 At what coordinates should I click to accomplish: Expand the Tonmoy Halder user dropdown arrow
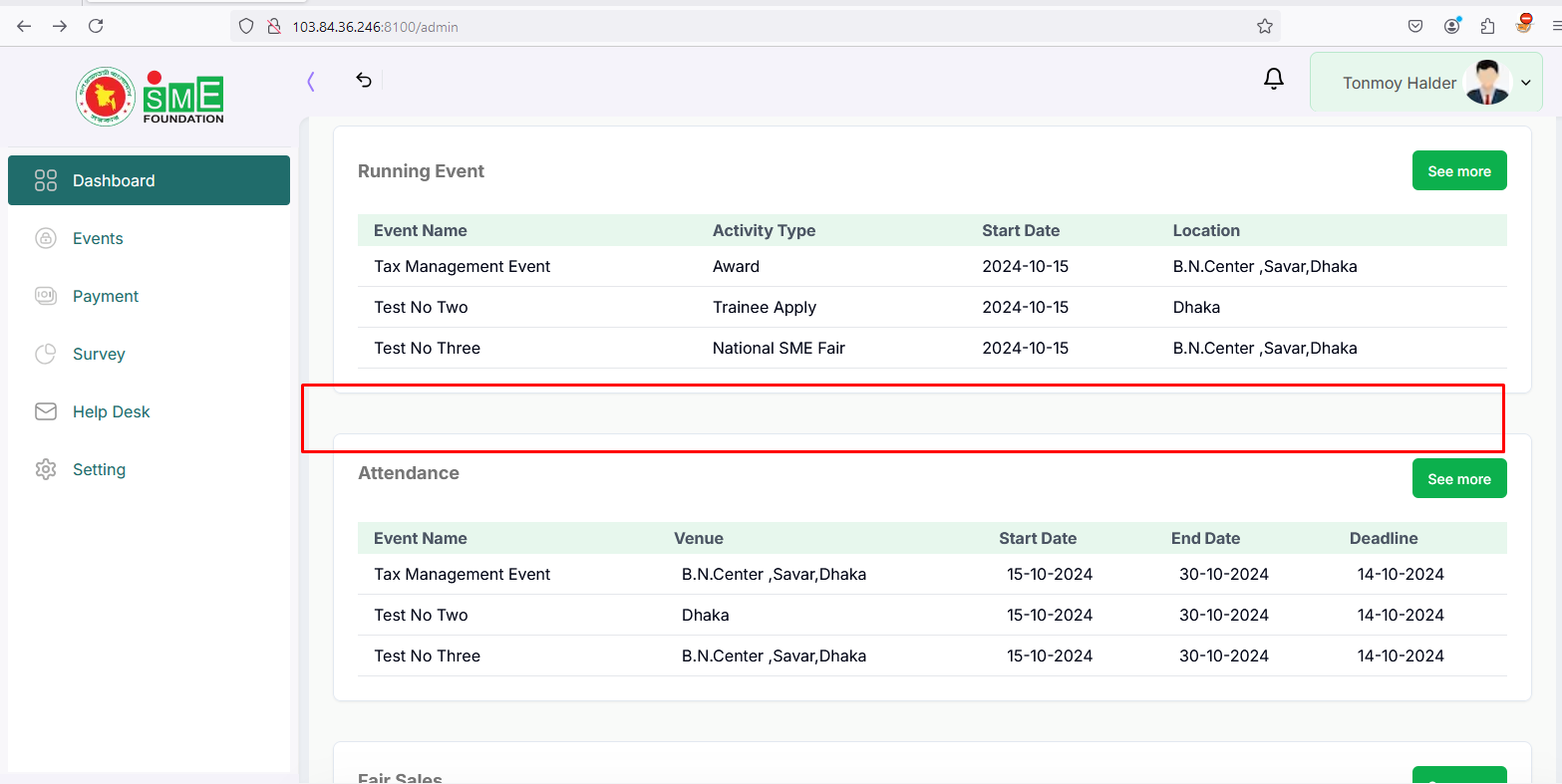coord(1526,84)
